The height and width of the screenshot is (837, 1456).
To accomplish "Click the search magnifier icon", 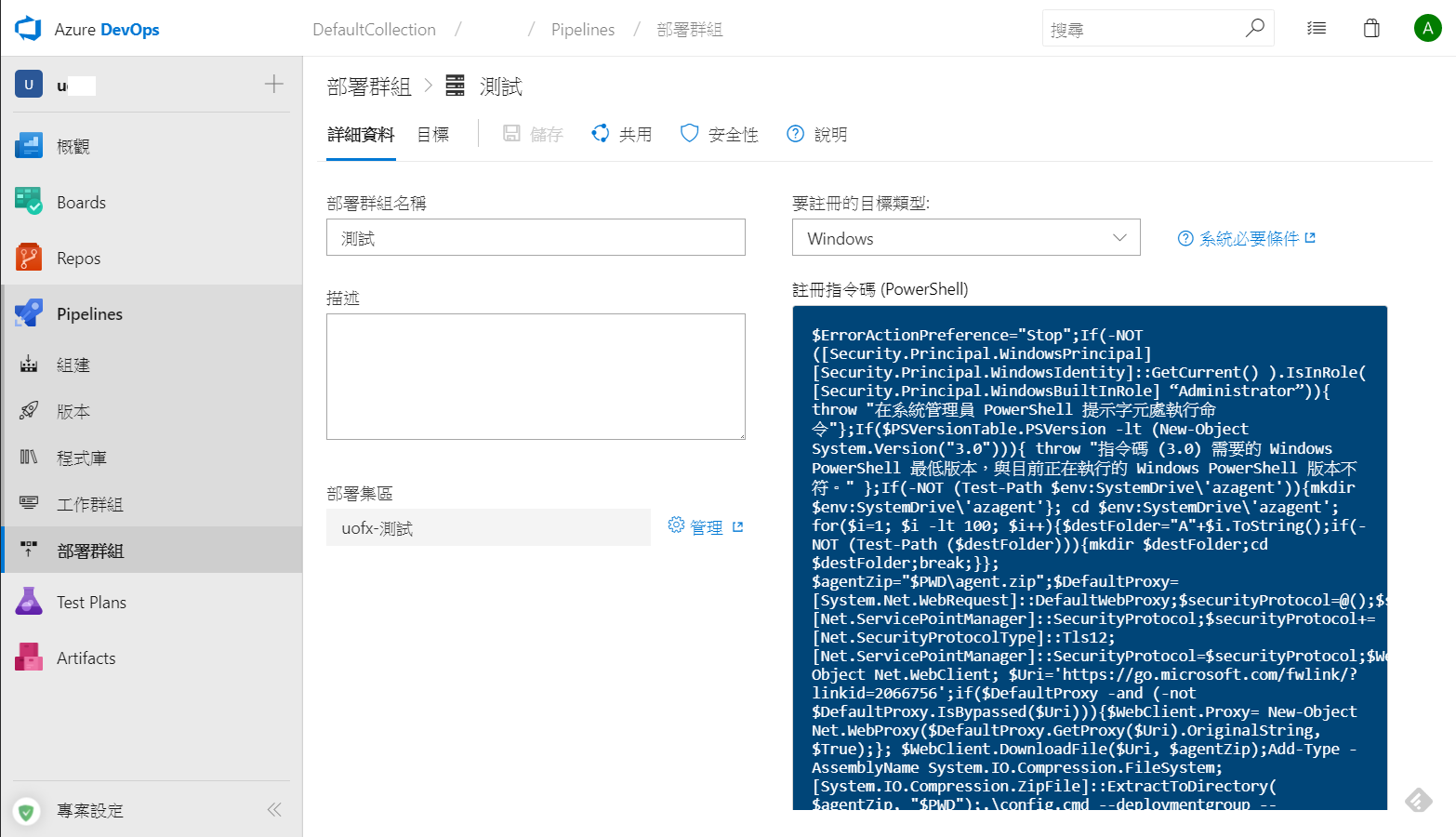I will coord(1255,28).
